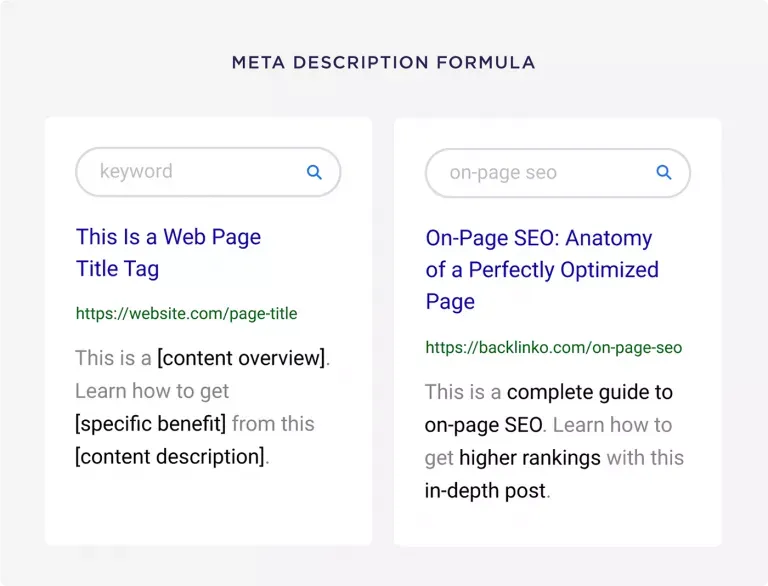Screen dimensions: 768x586
Task: Click 'Learn how to get' template text
Action: click(152, 391)
